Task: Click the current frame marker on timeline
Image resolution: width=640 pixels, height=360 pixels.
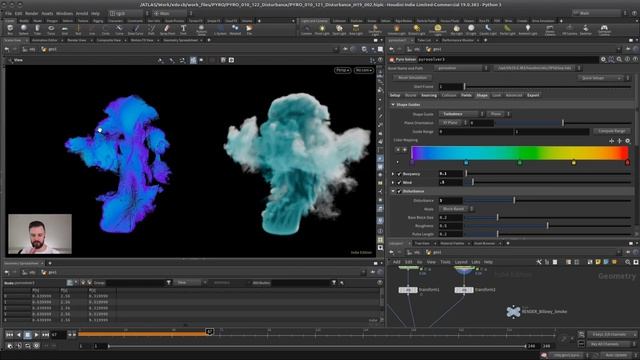Action: [x=209, y=332]
